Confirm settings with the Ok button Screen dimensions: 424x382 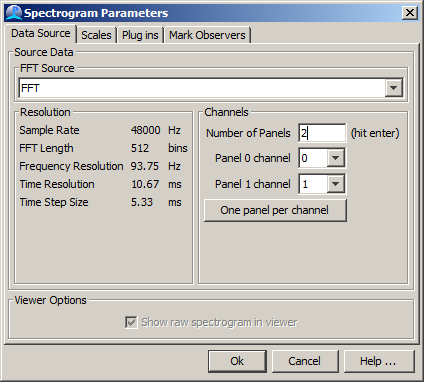[237, 361]
